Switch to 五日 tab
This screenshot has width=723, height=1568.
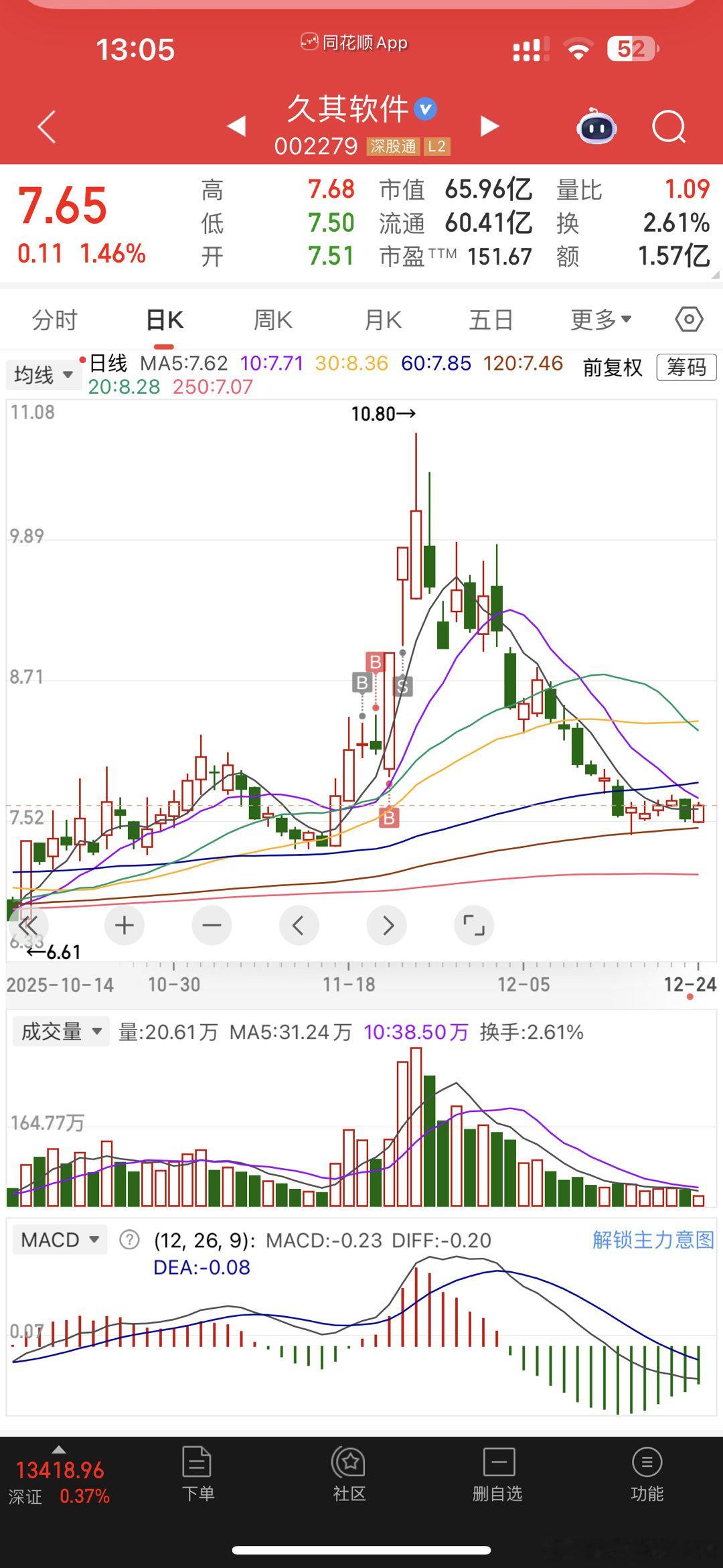click(x=491, y=319)
